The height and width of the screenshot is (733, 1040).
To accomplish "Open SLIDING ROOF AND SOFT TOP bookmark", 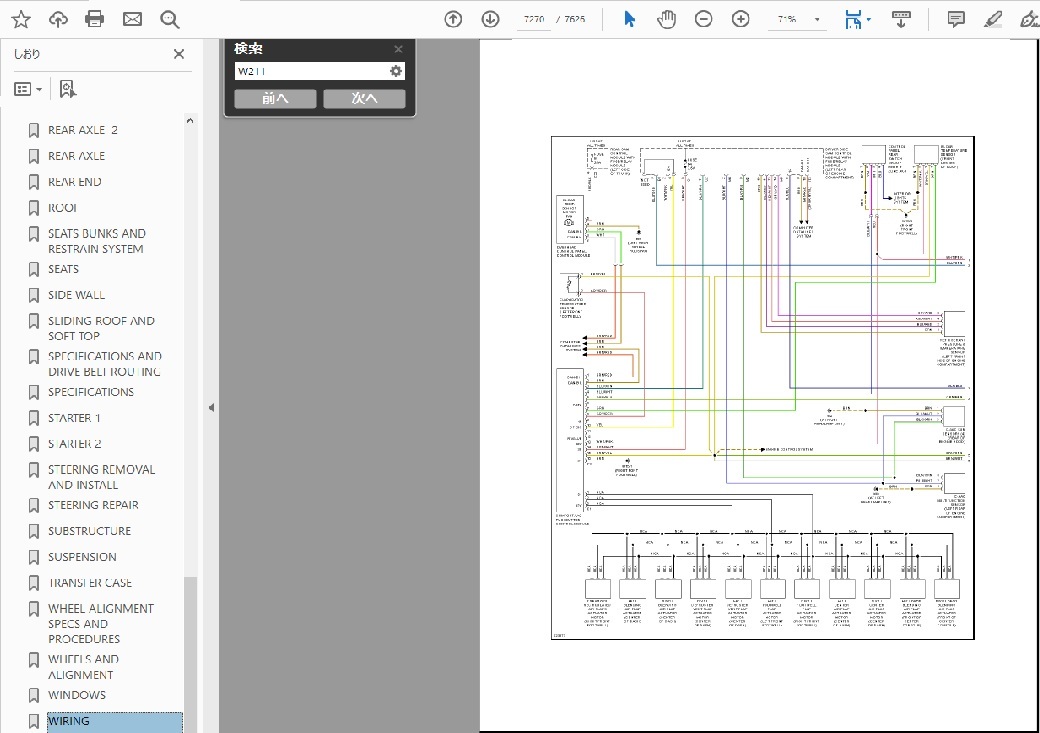I will [x=101, y=328].
